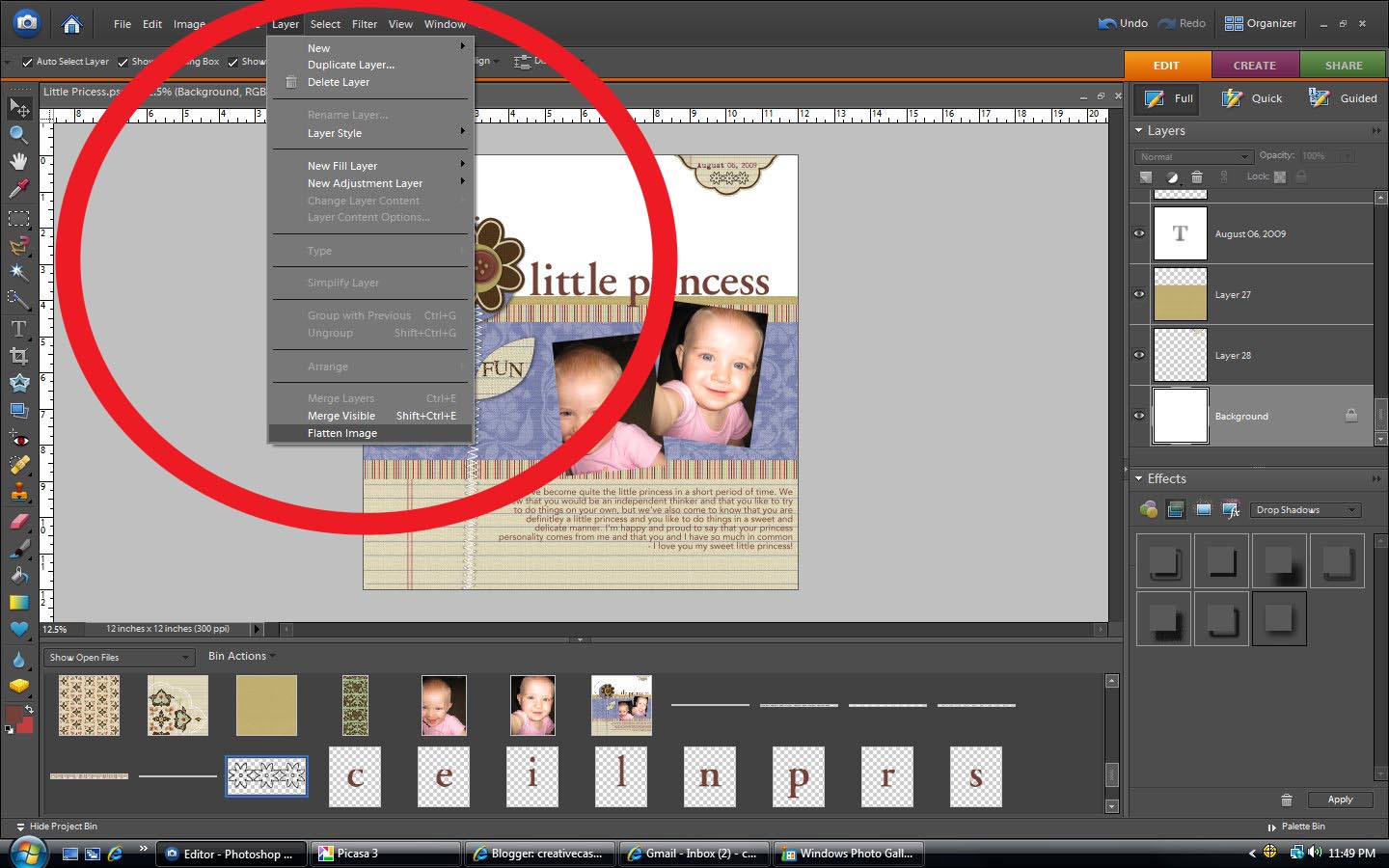Toggle lock transparent pixels in Layers panel
Viewport: 1389px width, 868px height.
coord(1280,176)
